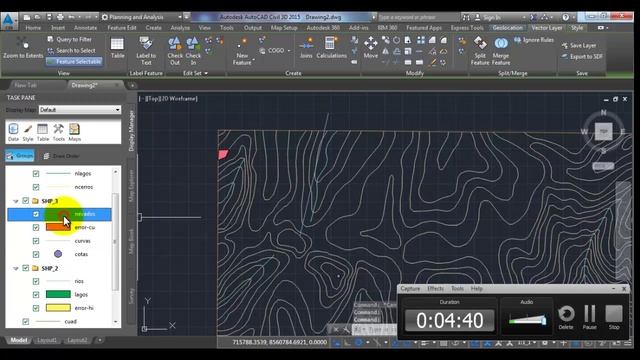Image resolution: width=640 pixels, height=360 pixels.
Task: Open Tools icon in Task Pane
Action: [x=58, y=132]
